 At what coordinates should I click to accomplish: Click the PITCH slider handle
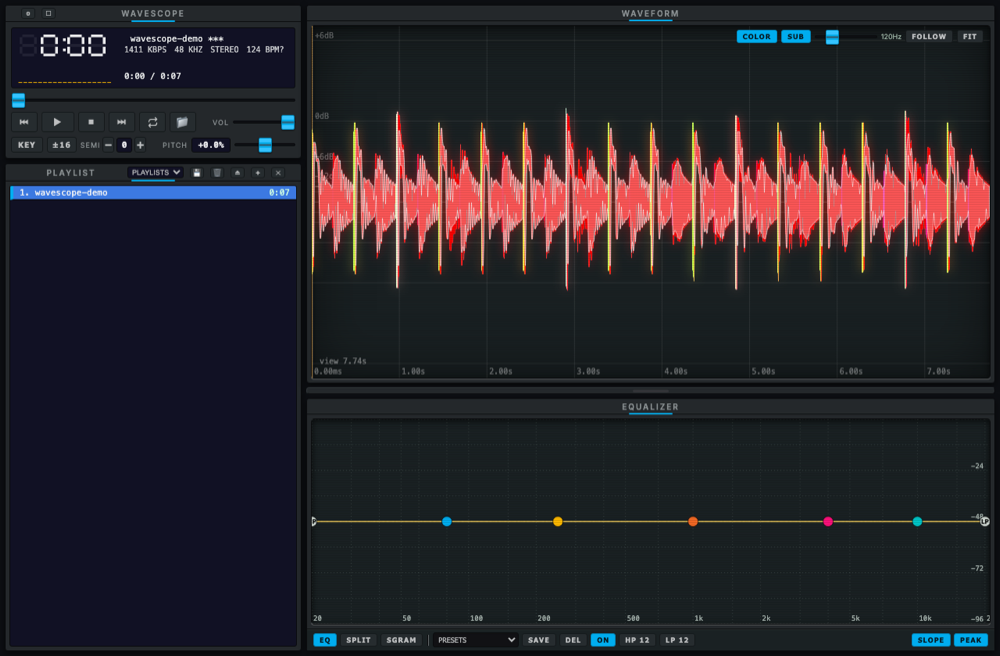click(265, 145)
